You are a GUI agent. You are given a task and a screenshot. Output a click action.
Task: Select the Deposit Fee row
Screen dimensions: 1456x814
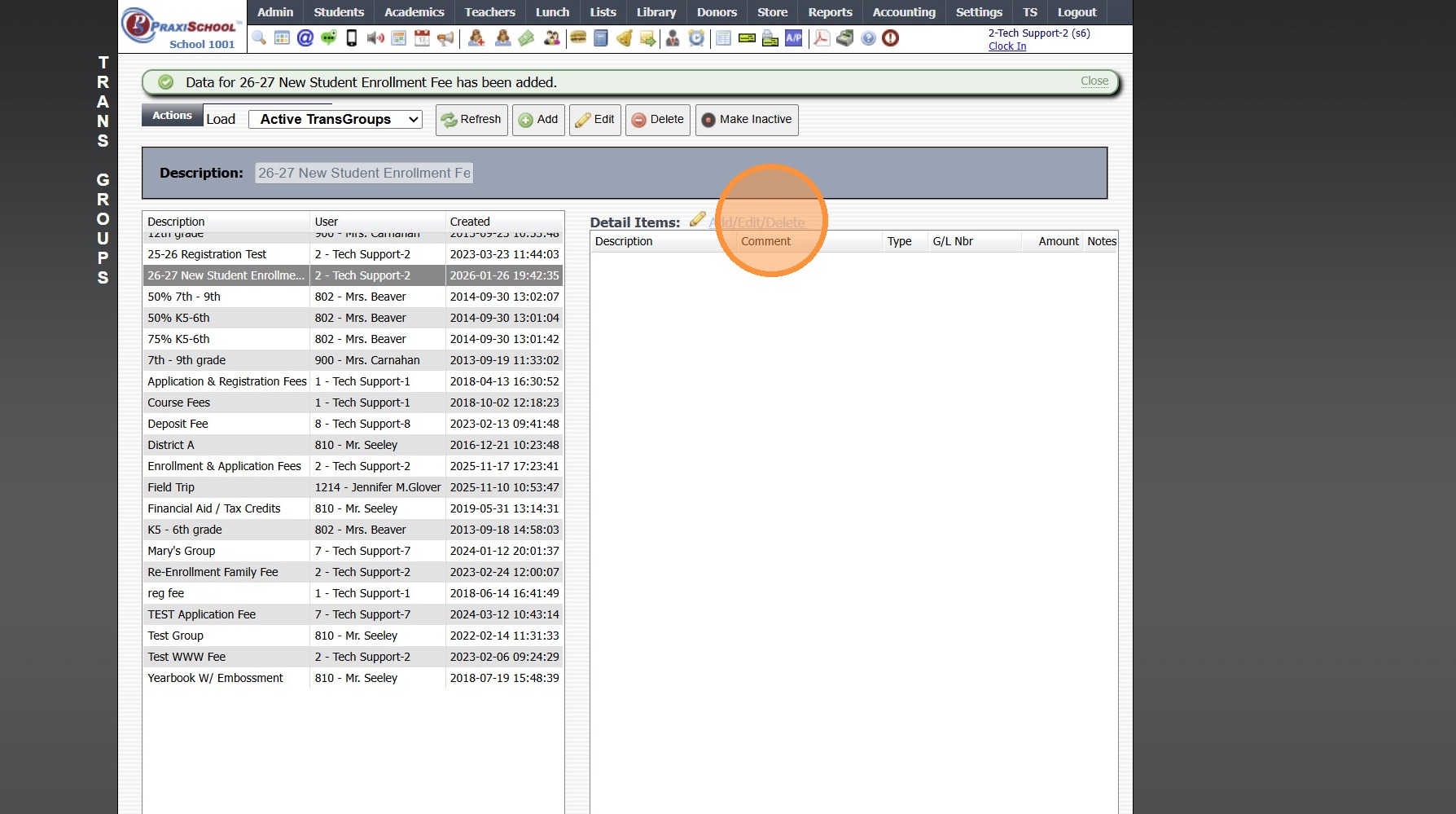[353, 424]
